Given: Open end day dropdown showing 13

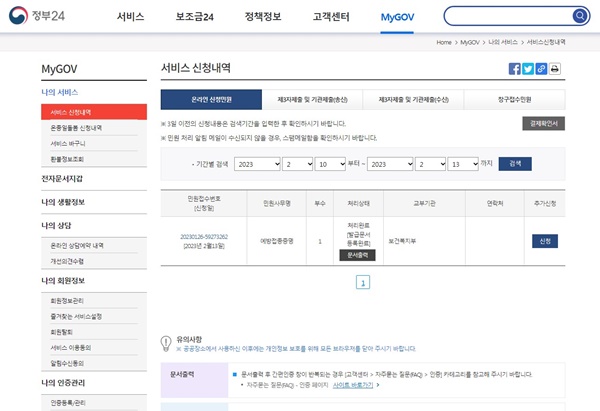Looking at the screenshot, I should (463, 164).
